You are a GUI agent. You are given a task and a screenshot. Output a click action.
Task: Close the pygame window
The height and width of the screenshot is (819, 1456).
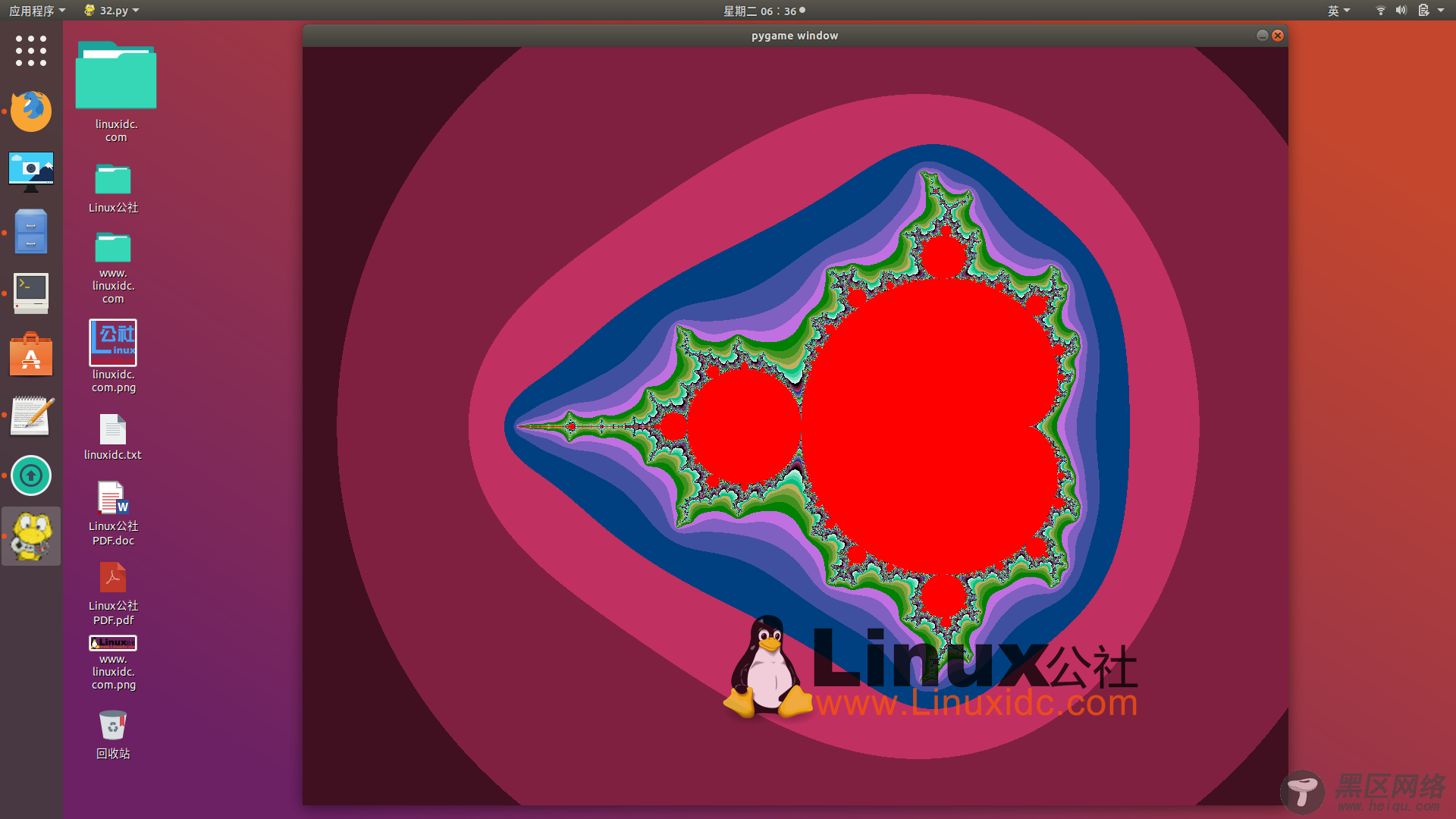point(1278,36)
